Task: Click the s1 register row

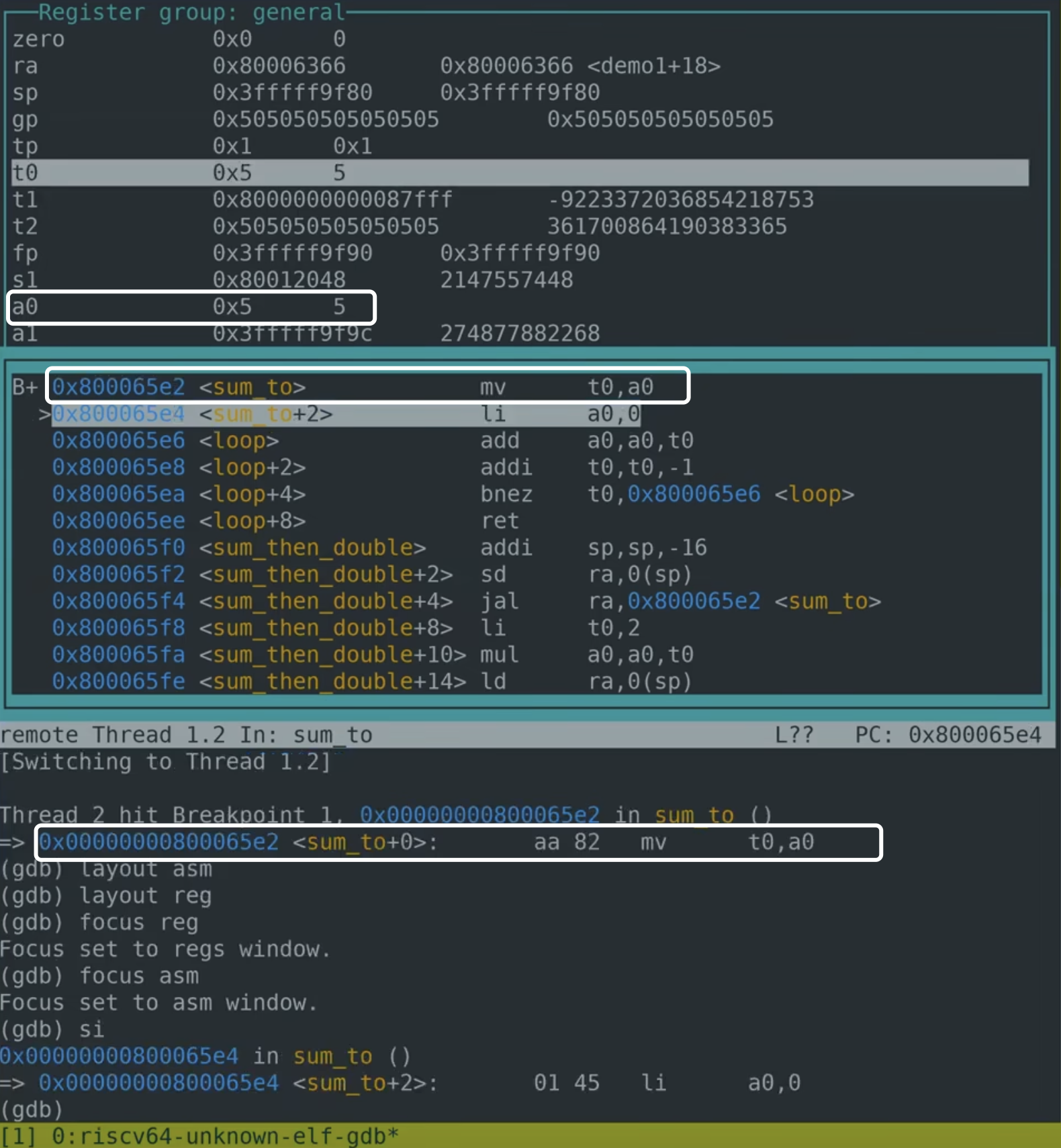Action: pyautogui.click(x=520, y=280)
